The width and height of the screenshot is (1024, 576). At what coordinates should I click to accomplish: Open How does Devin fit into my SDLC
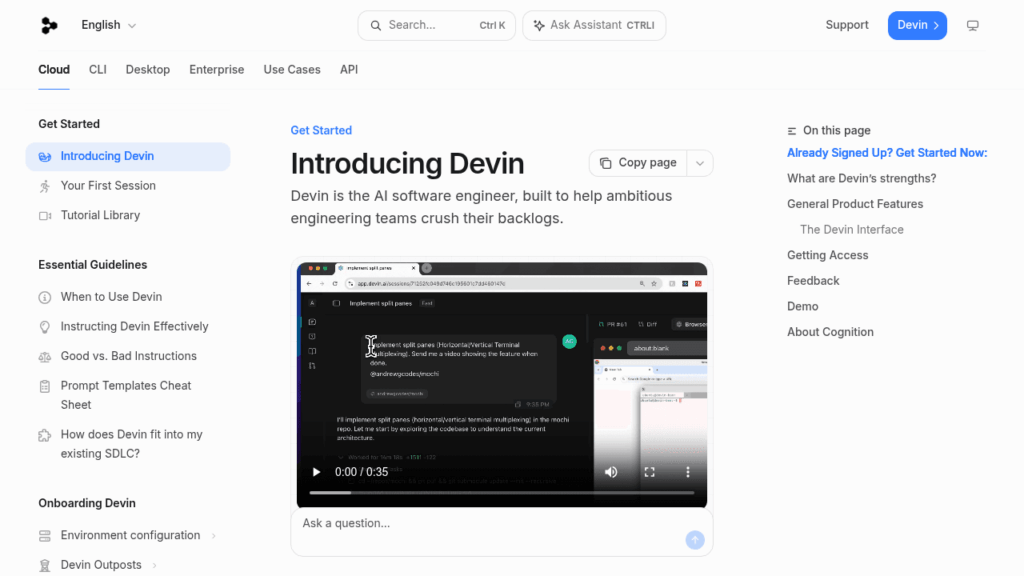(x=131, y=444)
